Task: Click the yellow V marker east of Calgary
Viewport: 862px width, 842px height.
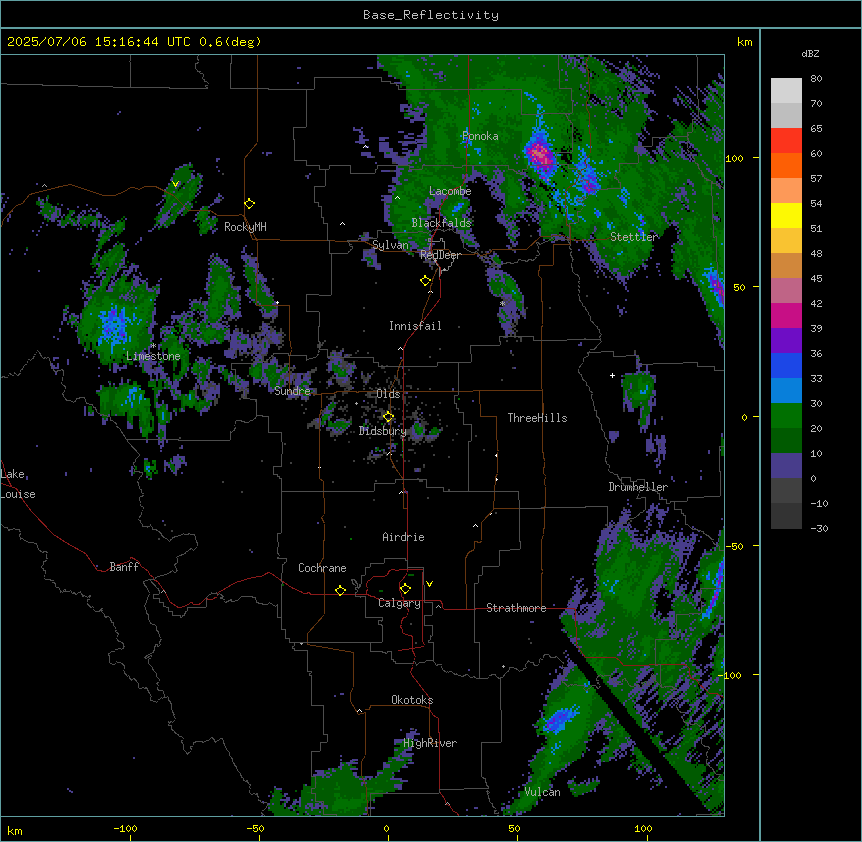Action: (x=429, y=584)
